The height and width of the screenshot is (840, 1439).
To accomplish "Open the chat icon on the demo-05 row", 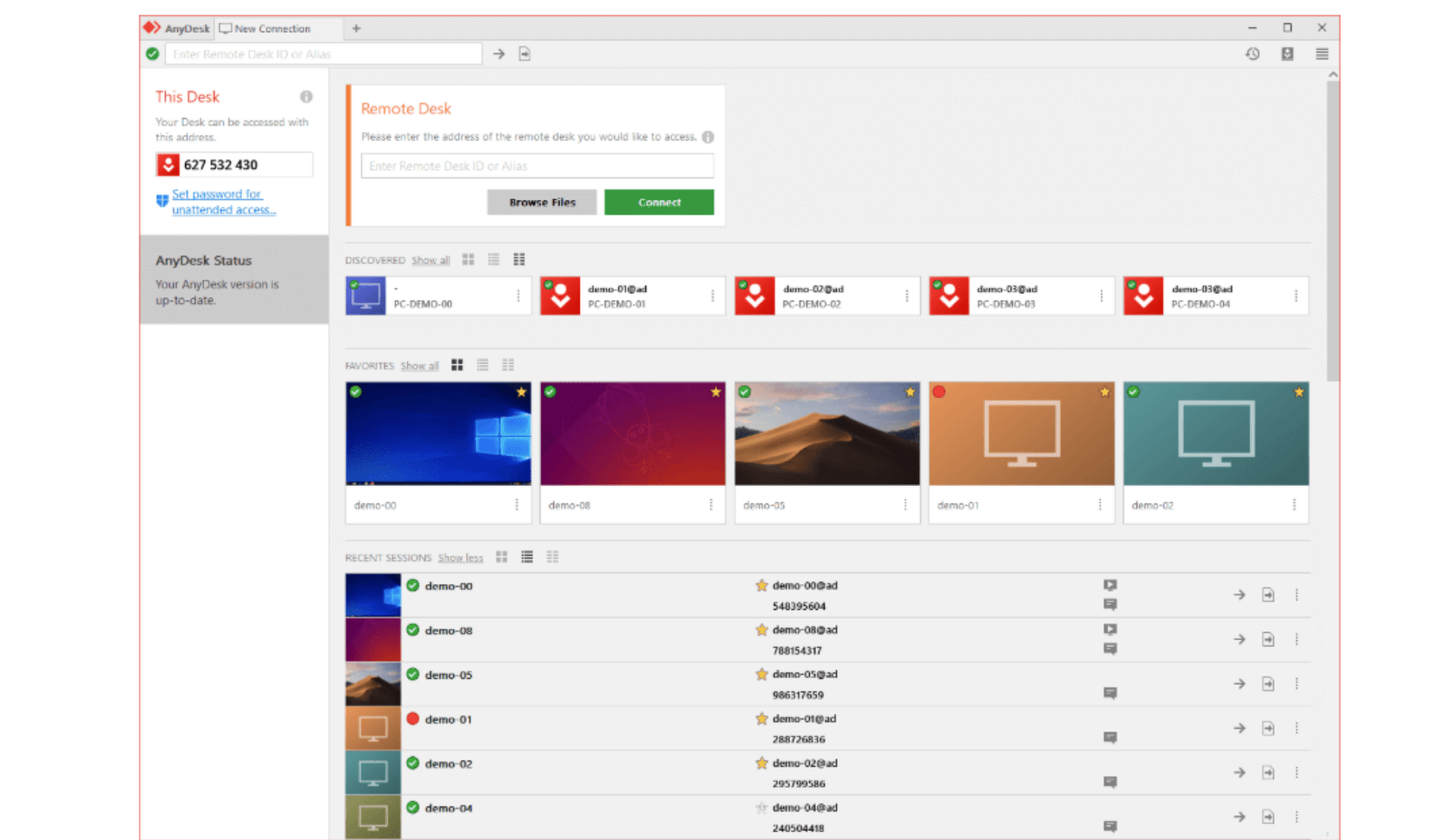I will pyautogui.click(x=1110, y=694).
